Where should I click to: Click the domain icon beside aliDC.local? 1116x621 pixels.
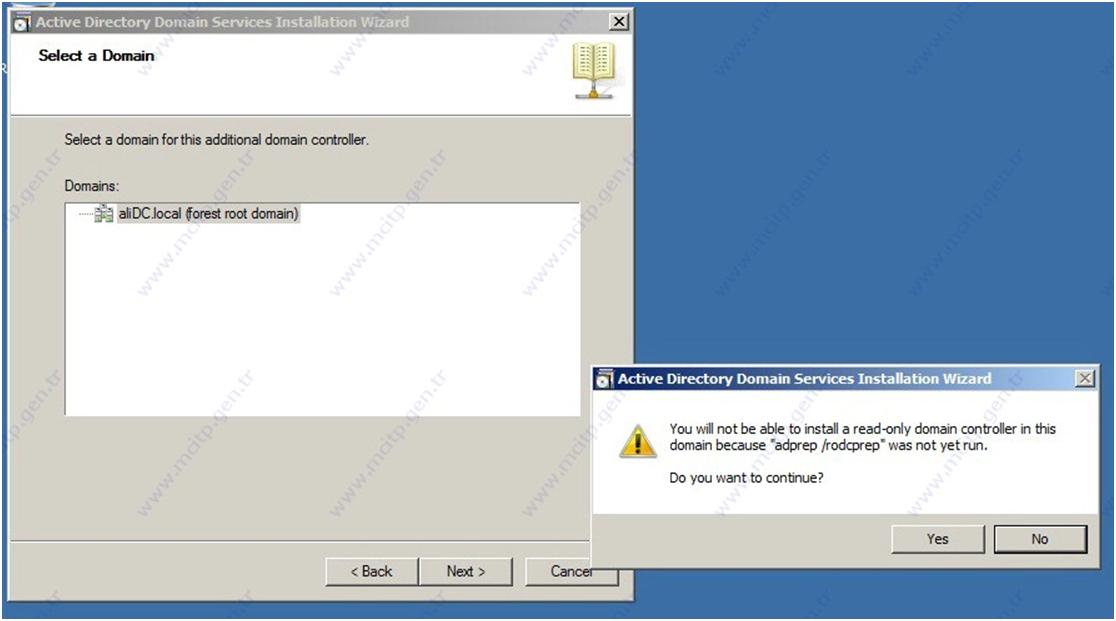click(104, 213)
